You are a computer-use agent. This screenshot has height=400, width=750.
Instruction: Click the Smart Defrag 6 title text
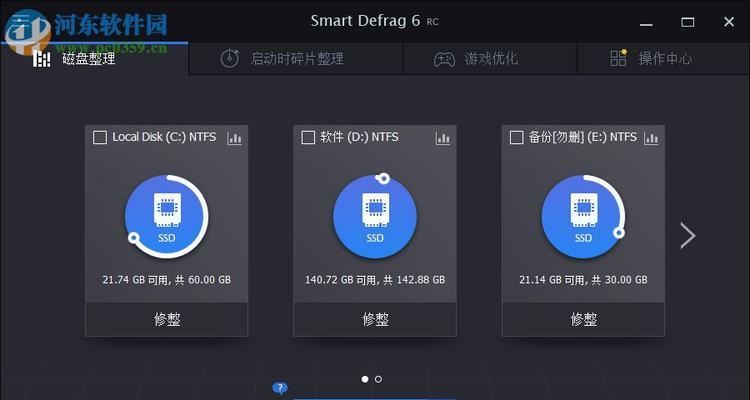click(365, 21)
